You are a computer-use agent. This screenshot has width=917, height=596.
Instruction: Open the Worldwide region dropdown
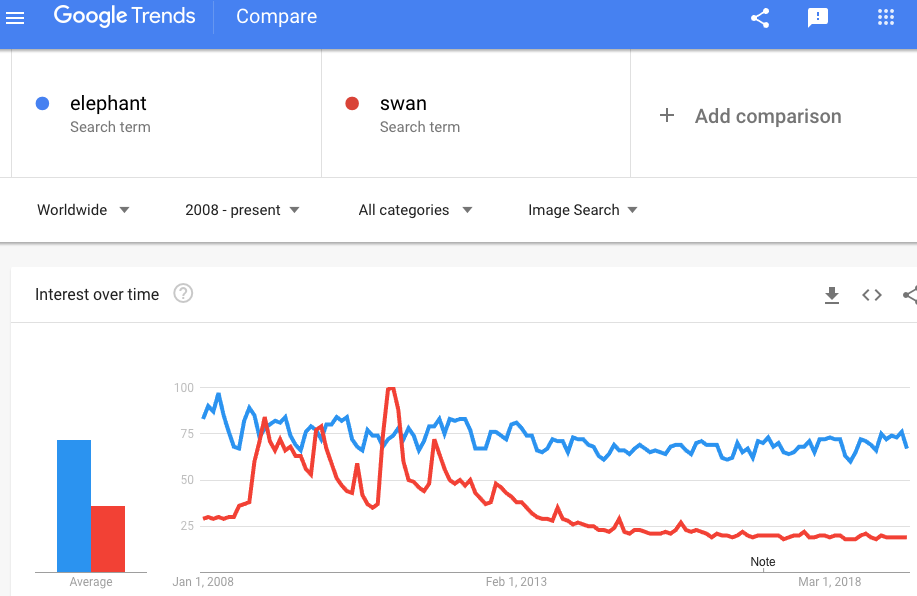83,210
